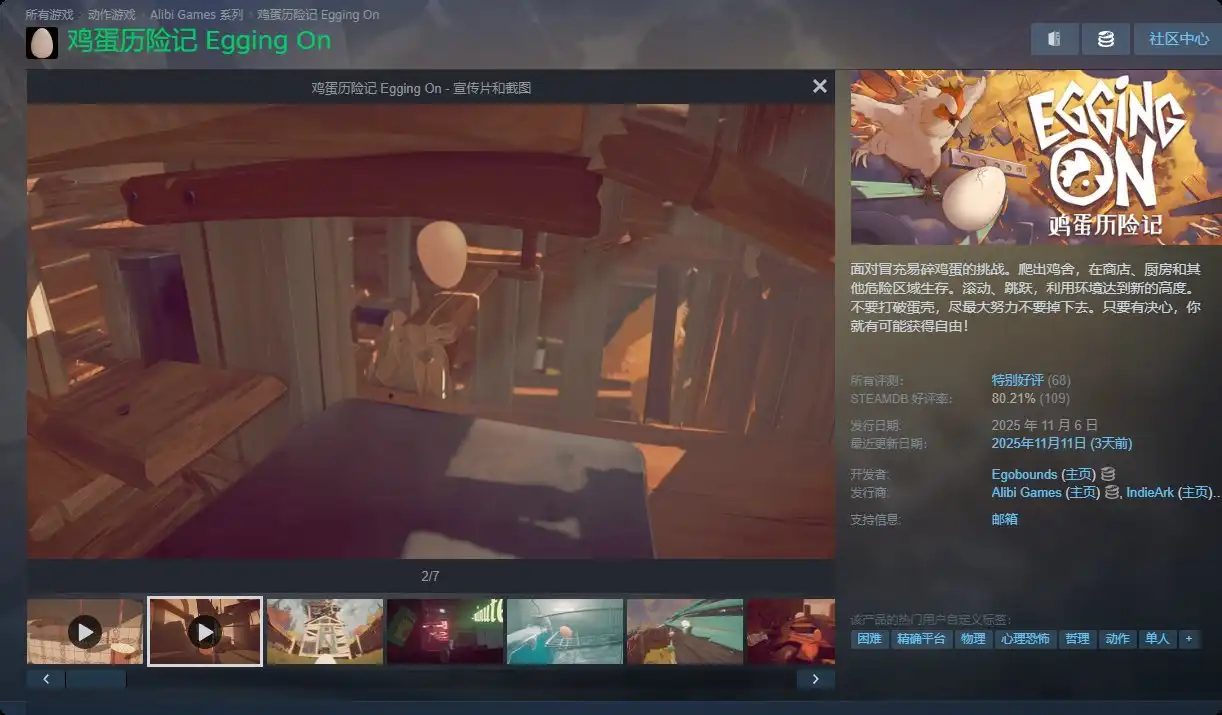The height and width of the screenshot is (715, 1222).
Task: Click the main video preview of the egg
Action: click(x=431, y=331)
